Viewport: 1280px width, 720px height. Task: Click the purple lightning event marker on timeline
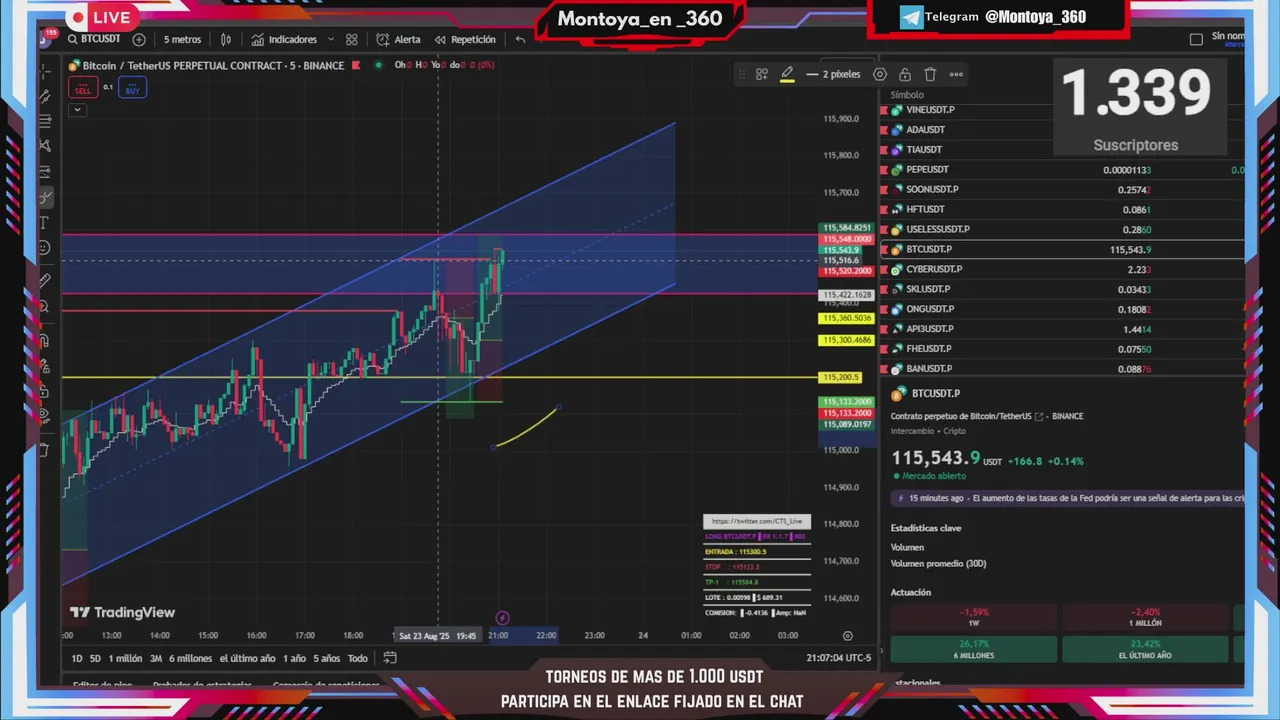(502, 618)
